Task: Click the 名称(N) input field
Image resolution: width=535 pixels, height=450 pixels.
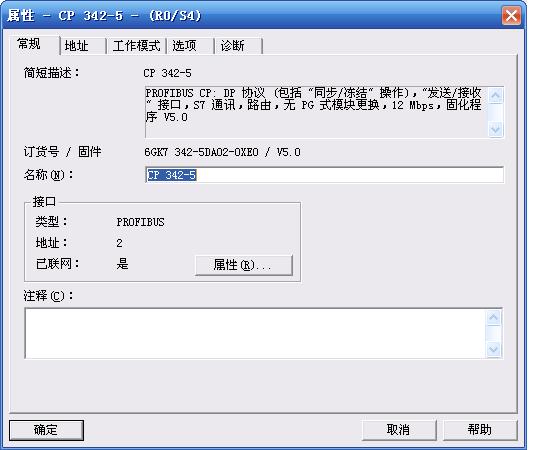Action: point(324,175)
